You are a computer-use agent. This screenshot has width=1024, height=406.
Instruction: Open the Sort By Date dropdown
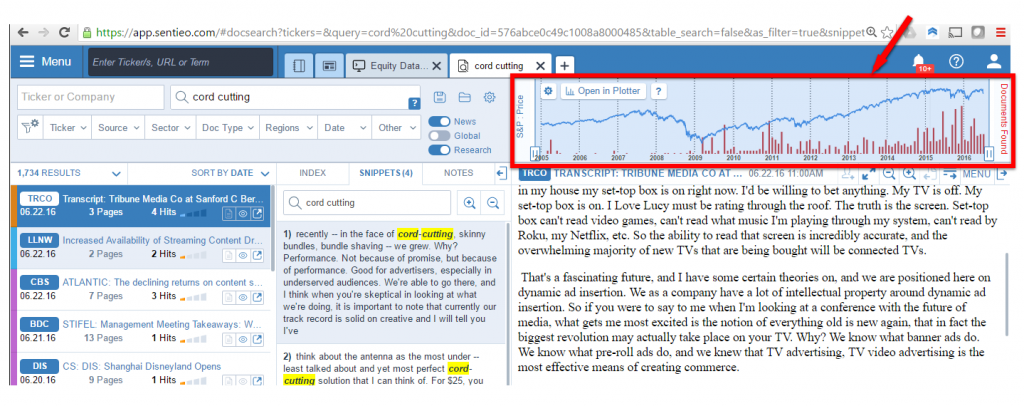click(x=229, y=174)
